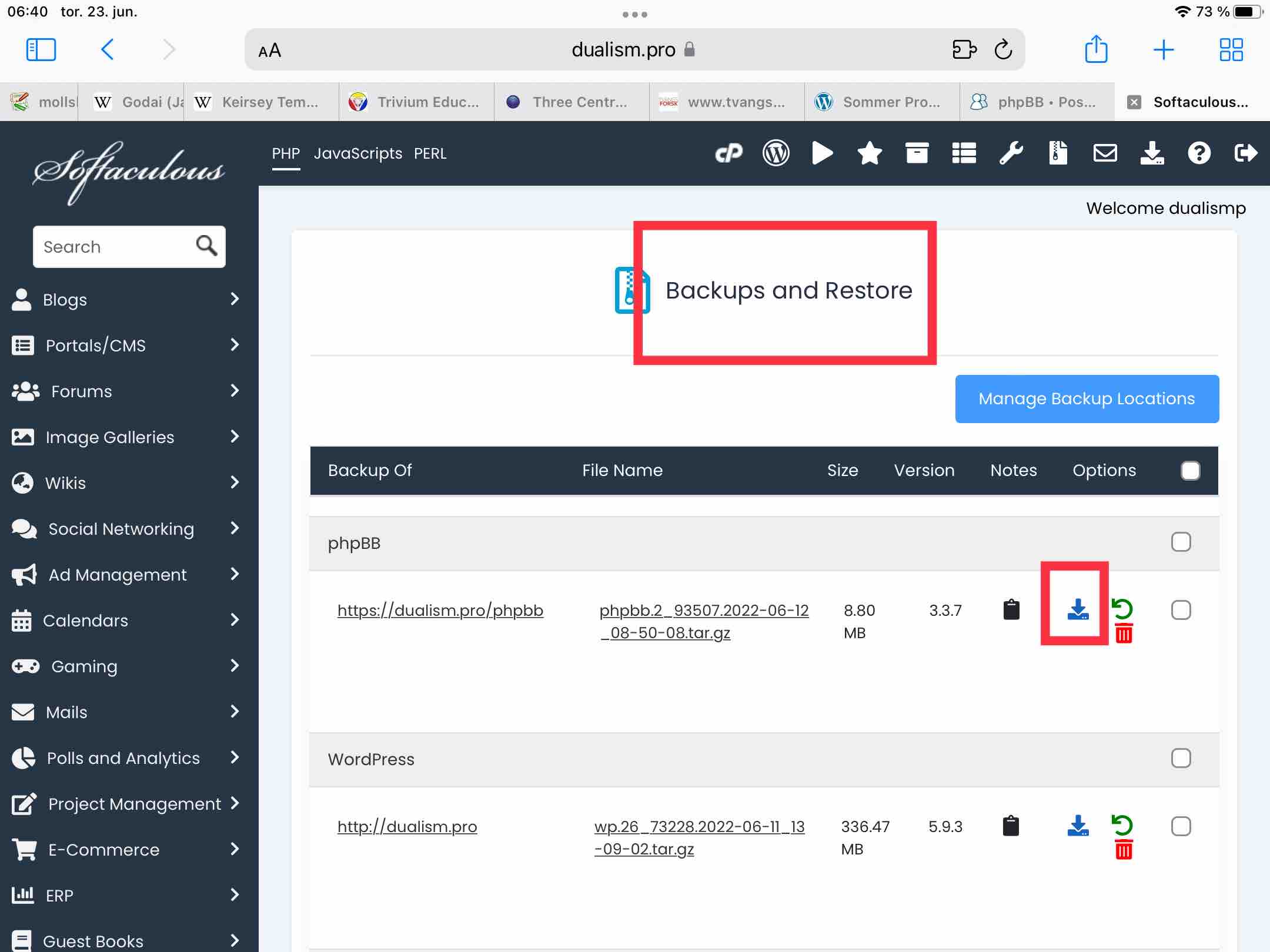Open the https://dualism.pro/phpbb link

click(440, 610)
